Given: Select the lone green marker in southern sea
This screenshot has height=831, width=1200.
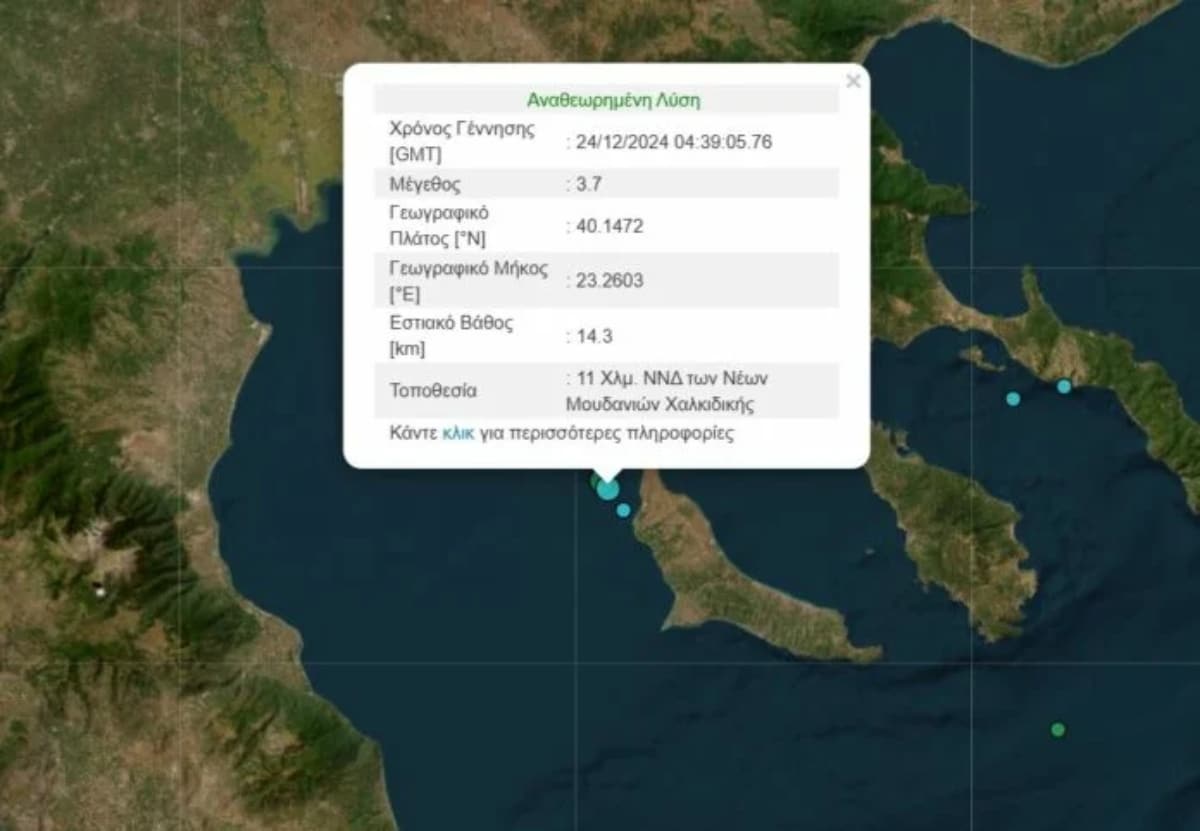Looking at the screenshot, I should click(1058, 730).
